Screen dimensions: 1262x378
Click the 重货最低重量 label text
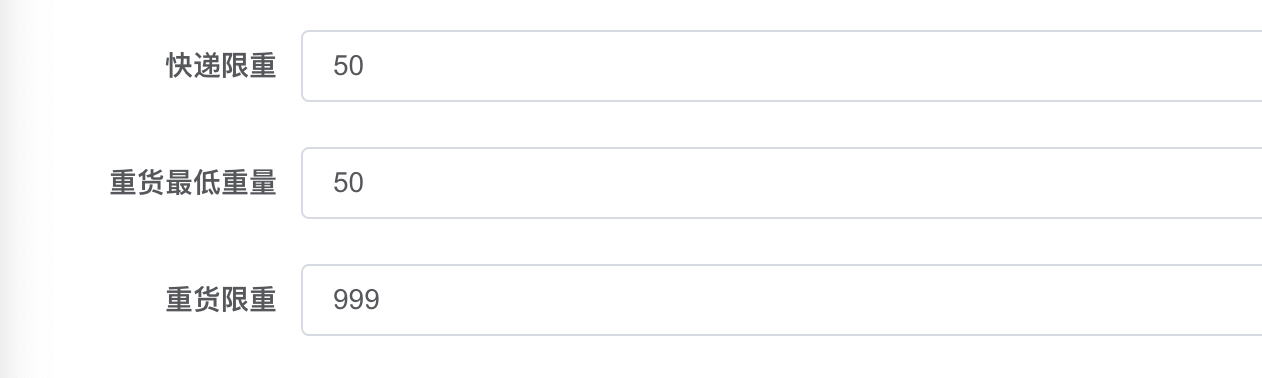click(x=193, y=183)
